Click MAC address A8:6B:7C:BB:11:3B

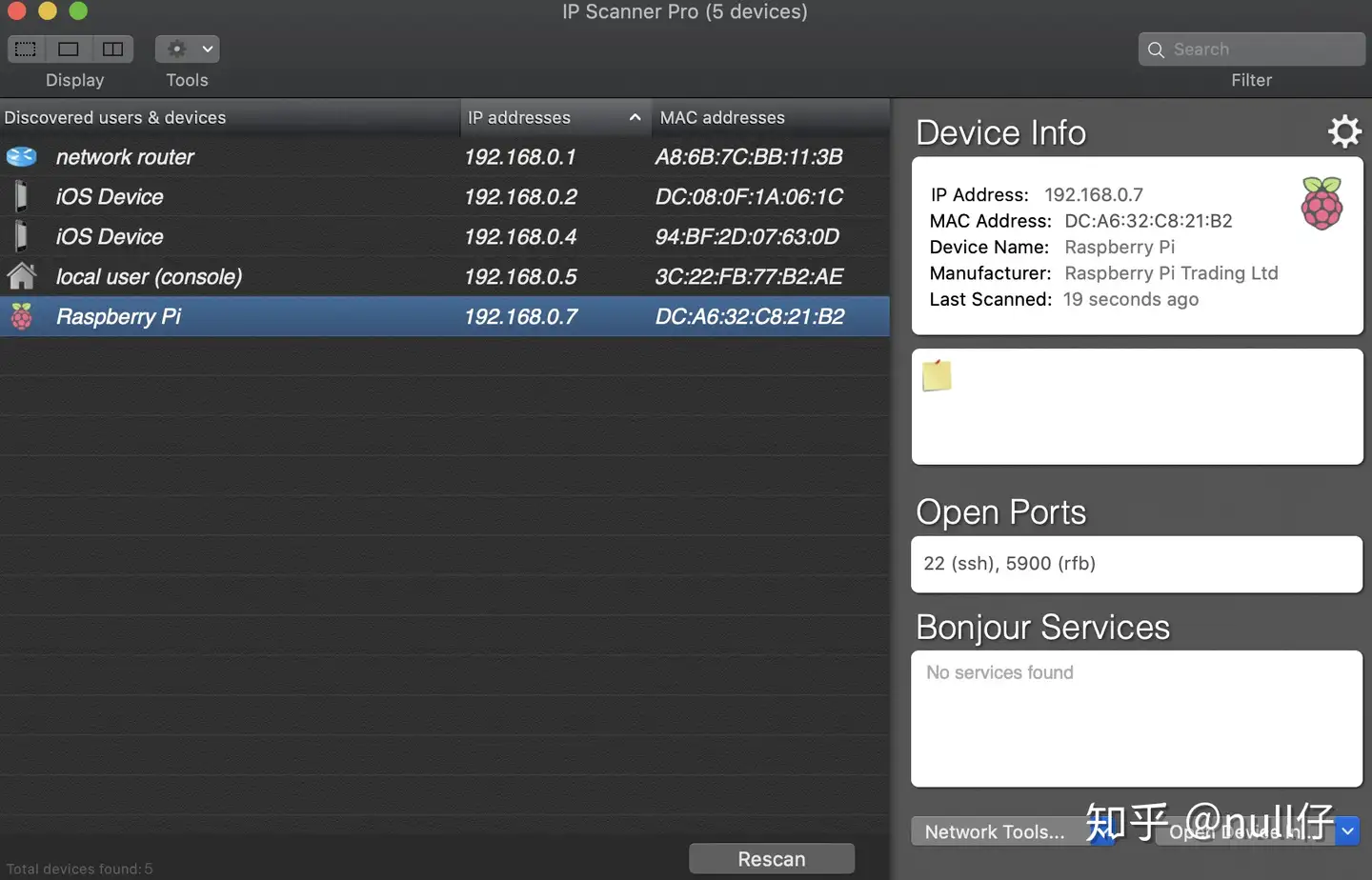pyautogui.click(x=749, y=156)
